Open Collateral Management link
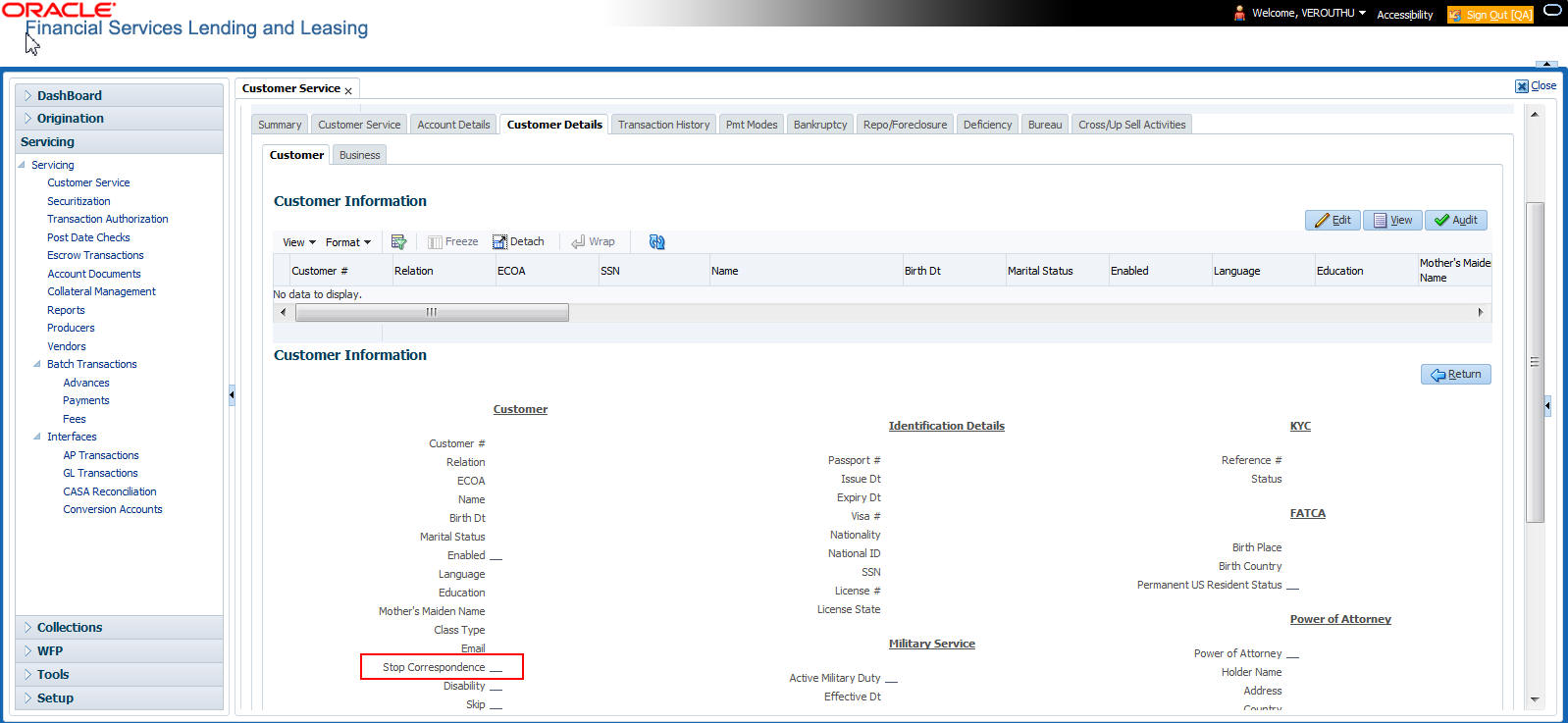 click(101, 291)
